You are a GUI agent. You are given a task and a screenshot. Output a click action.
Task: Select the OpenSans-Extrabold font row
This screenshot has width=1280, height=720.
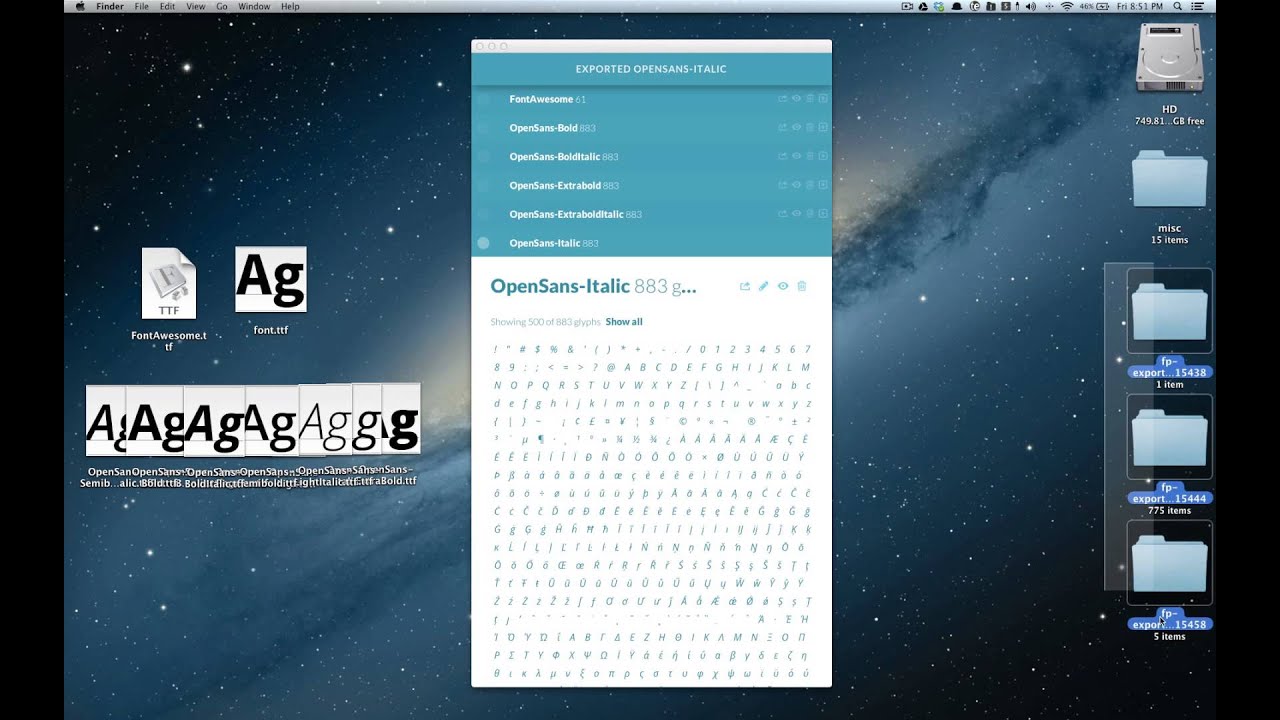(651, 185)
